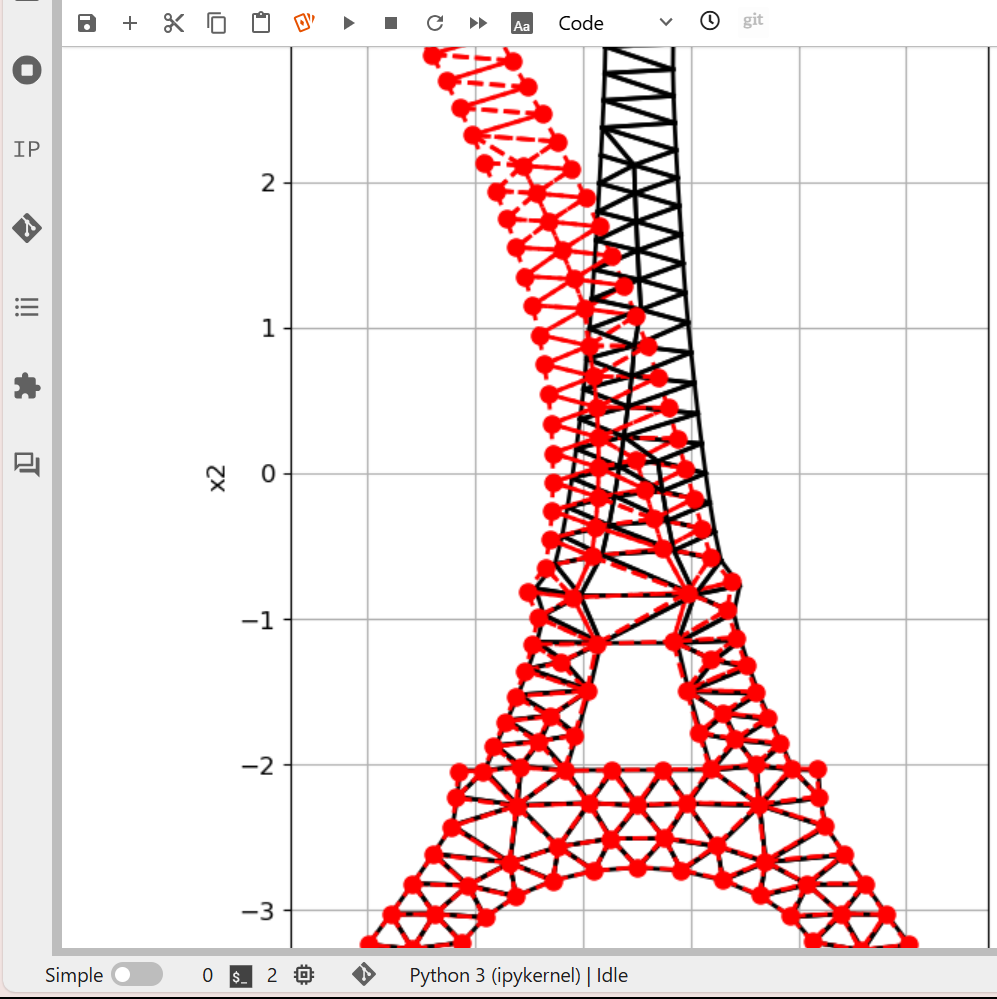Open the Git panel in the left sidebar

click(x=27, y=229)
